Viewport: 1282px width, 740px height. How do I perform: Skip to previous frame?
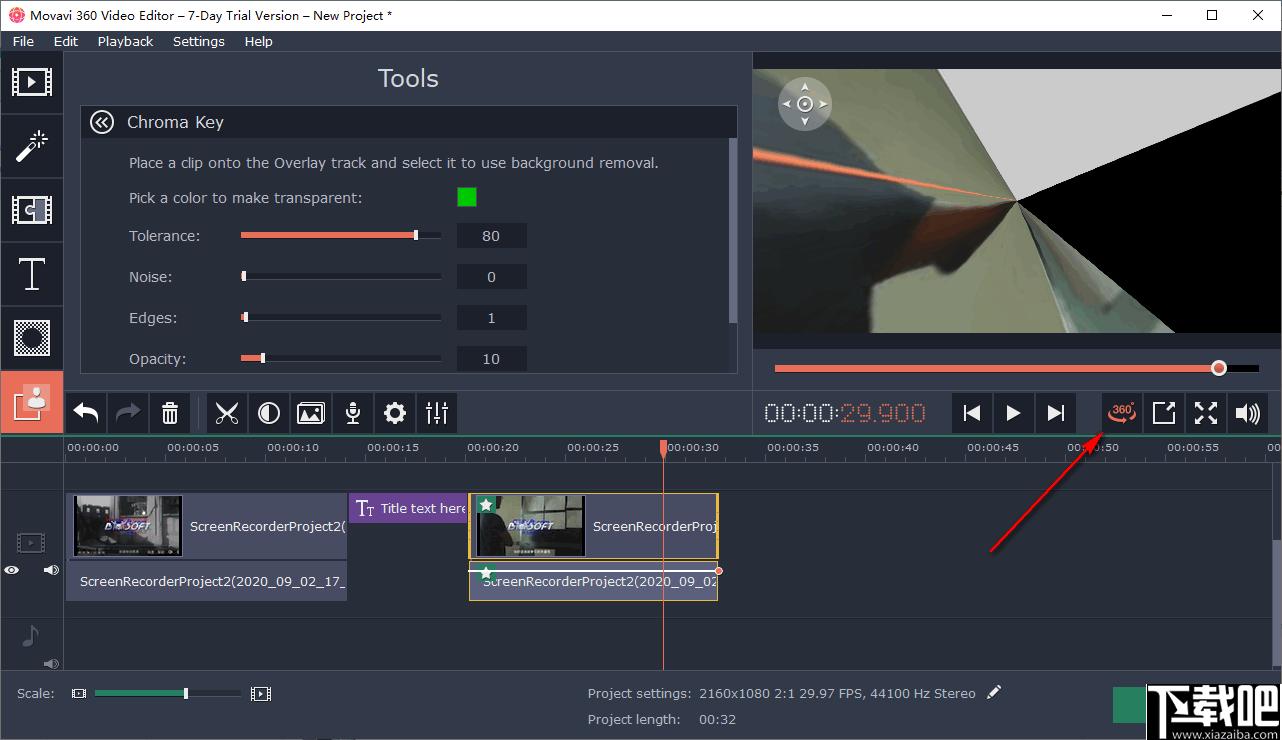point(971,413)
